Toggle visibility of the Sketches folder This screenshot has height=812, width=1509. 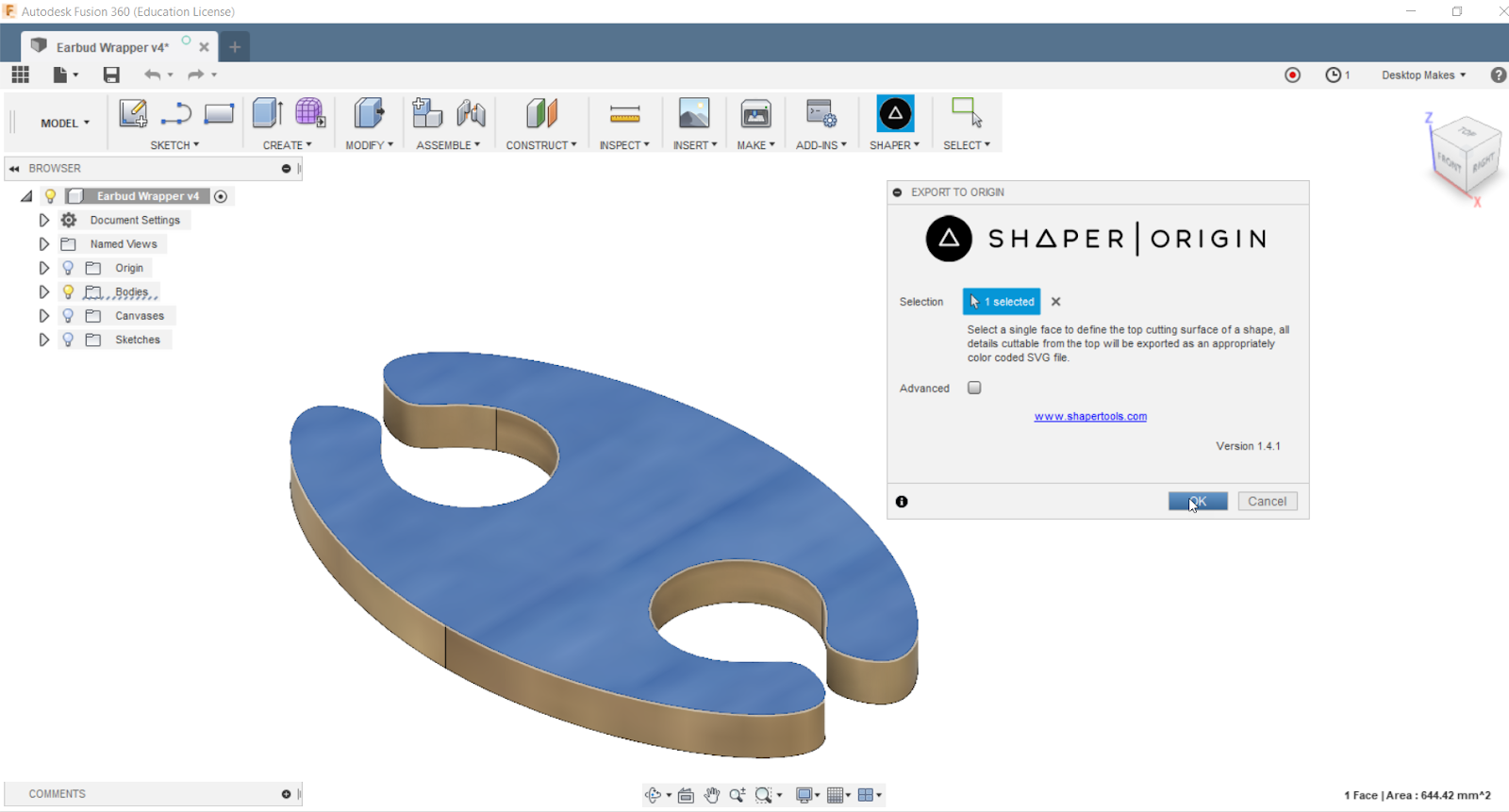(68, 340)
